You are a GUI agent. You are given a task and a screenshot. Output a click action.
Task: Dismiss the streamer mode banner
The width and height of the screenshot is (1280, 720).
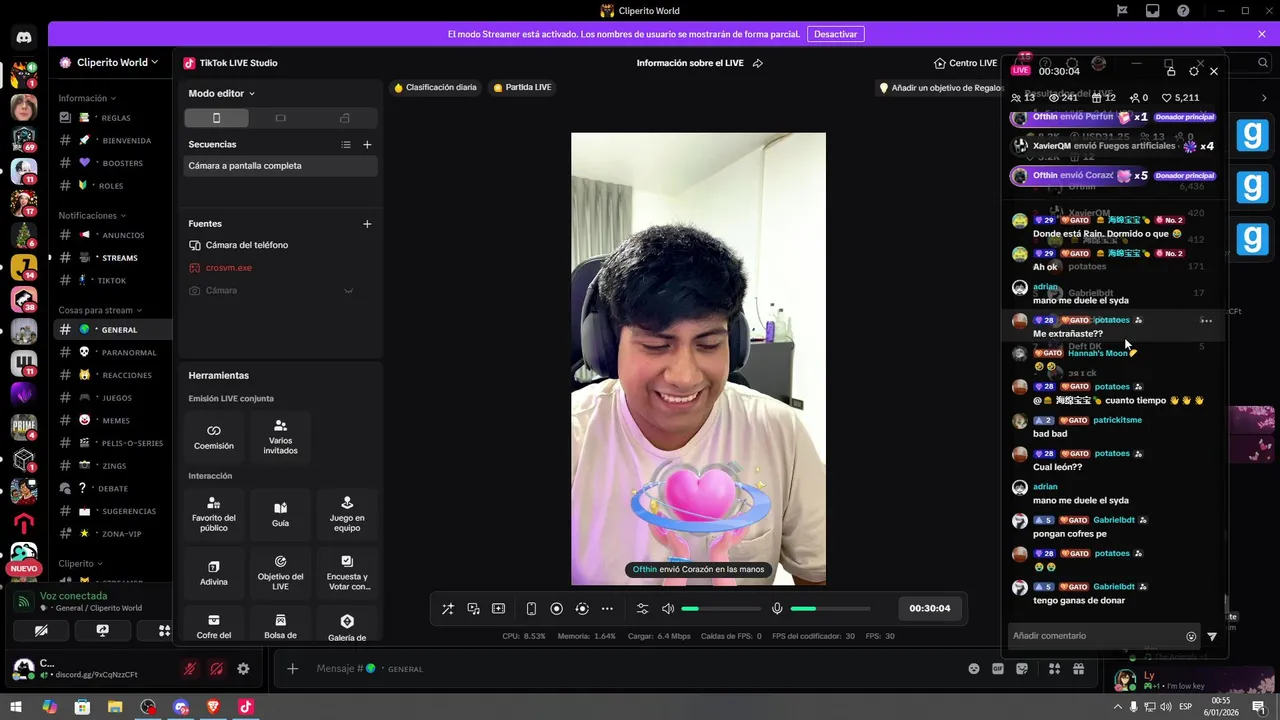[1262, 34]
